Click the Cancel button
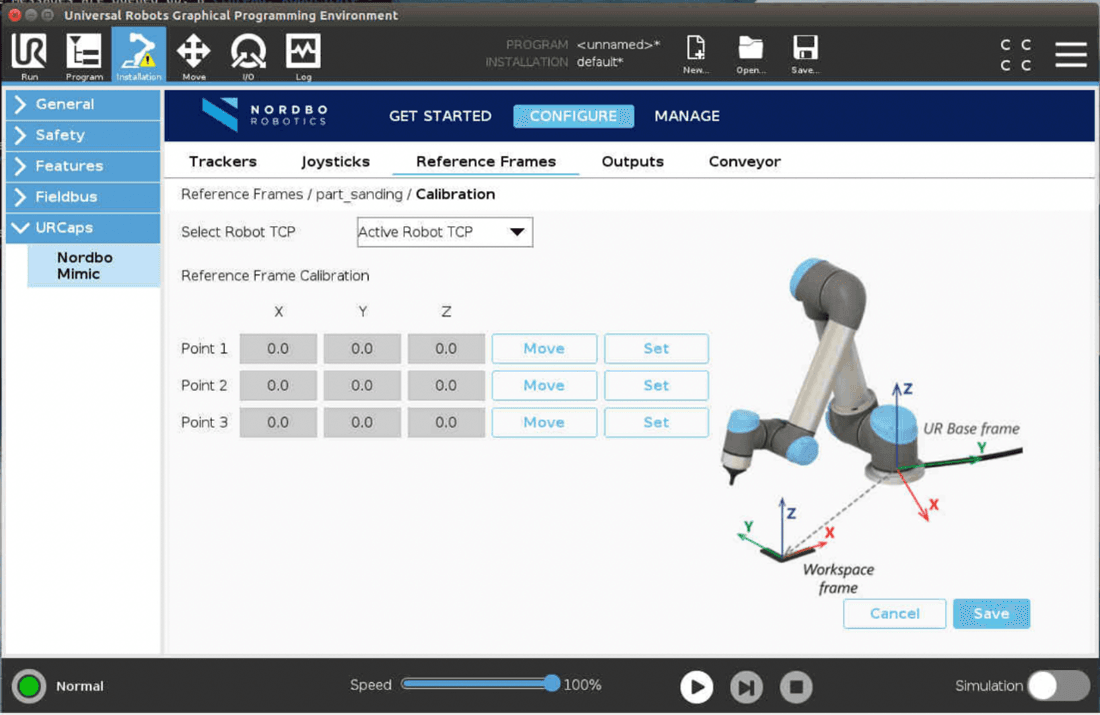This screenshot has height=715, width=1100. pyautogui.click(x=894, y=614)
